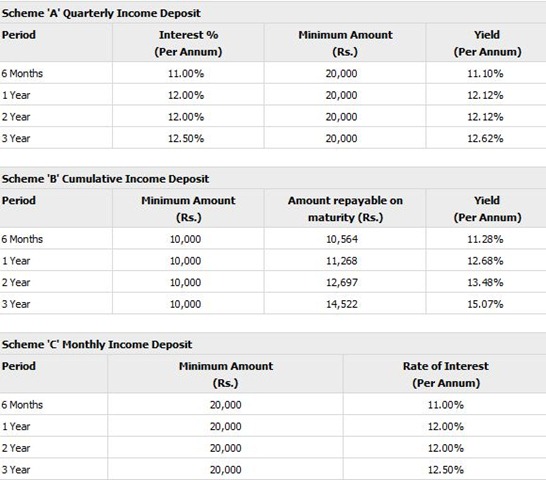Viewport: 546px width, 480px height.
Task: Select the 11.00% interest cell for 6 Months
Action: pyautogui.click(x=186, y=73)
